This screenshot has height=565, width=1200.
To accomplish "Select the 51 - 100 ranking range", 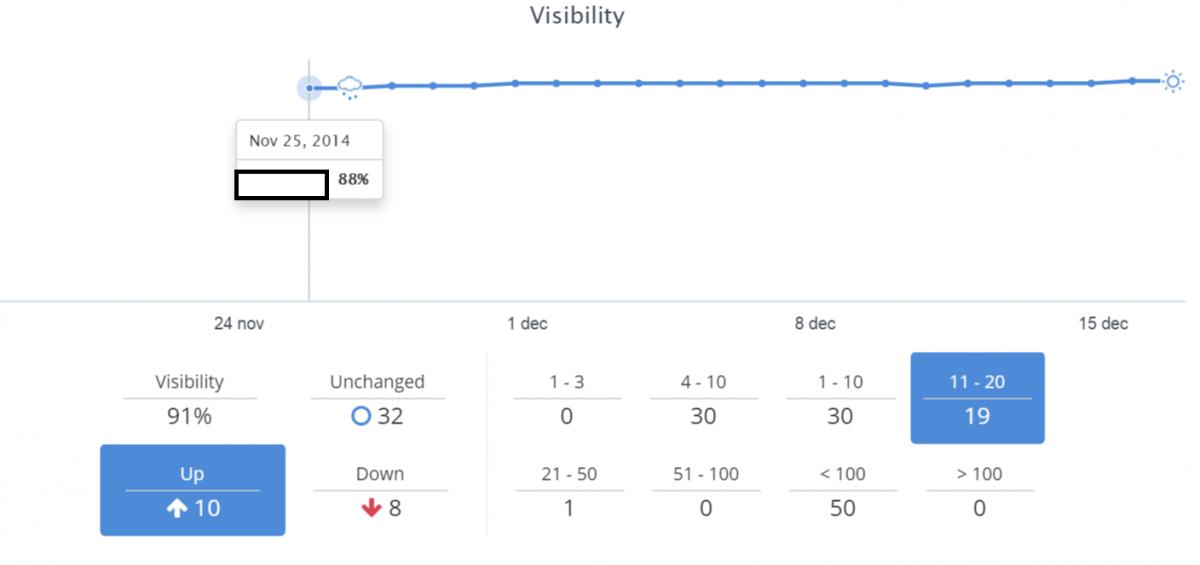I will 706,491.
